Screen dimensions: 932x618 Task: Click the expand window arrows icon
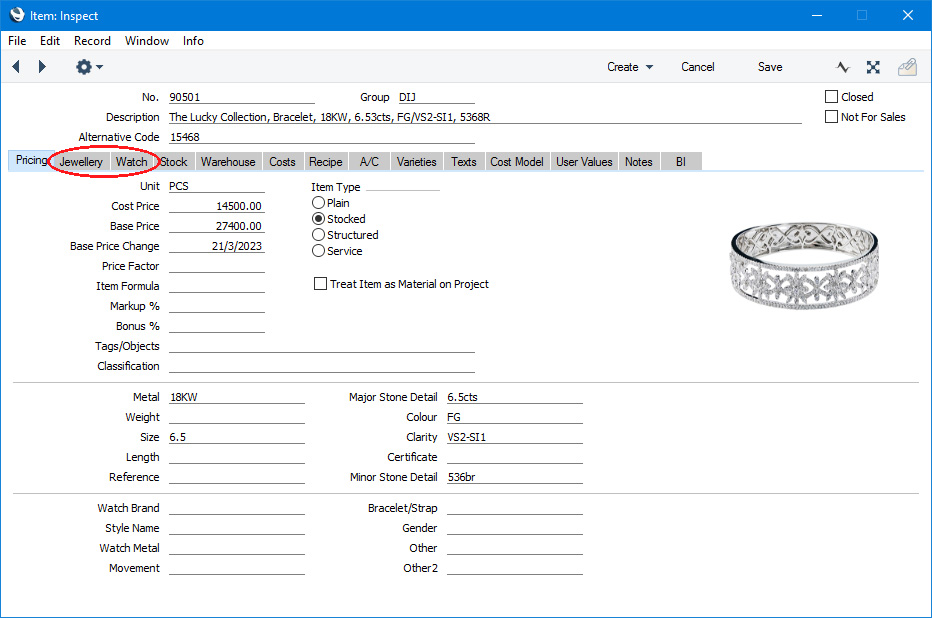click(x=873, y=67)
